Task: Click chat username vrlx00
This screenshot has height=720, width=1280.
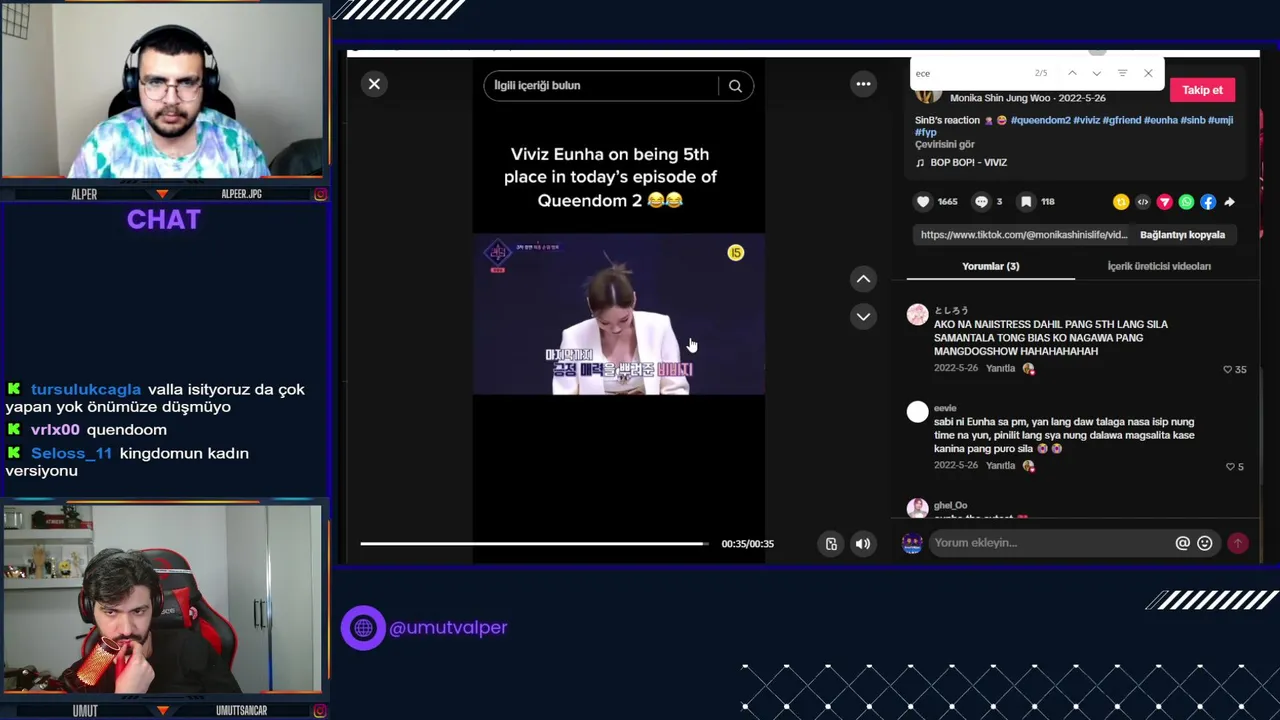Action: click(55, 430)
